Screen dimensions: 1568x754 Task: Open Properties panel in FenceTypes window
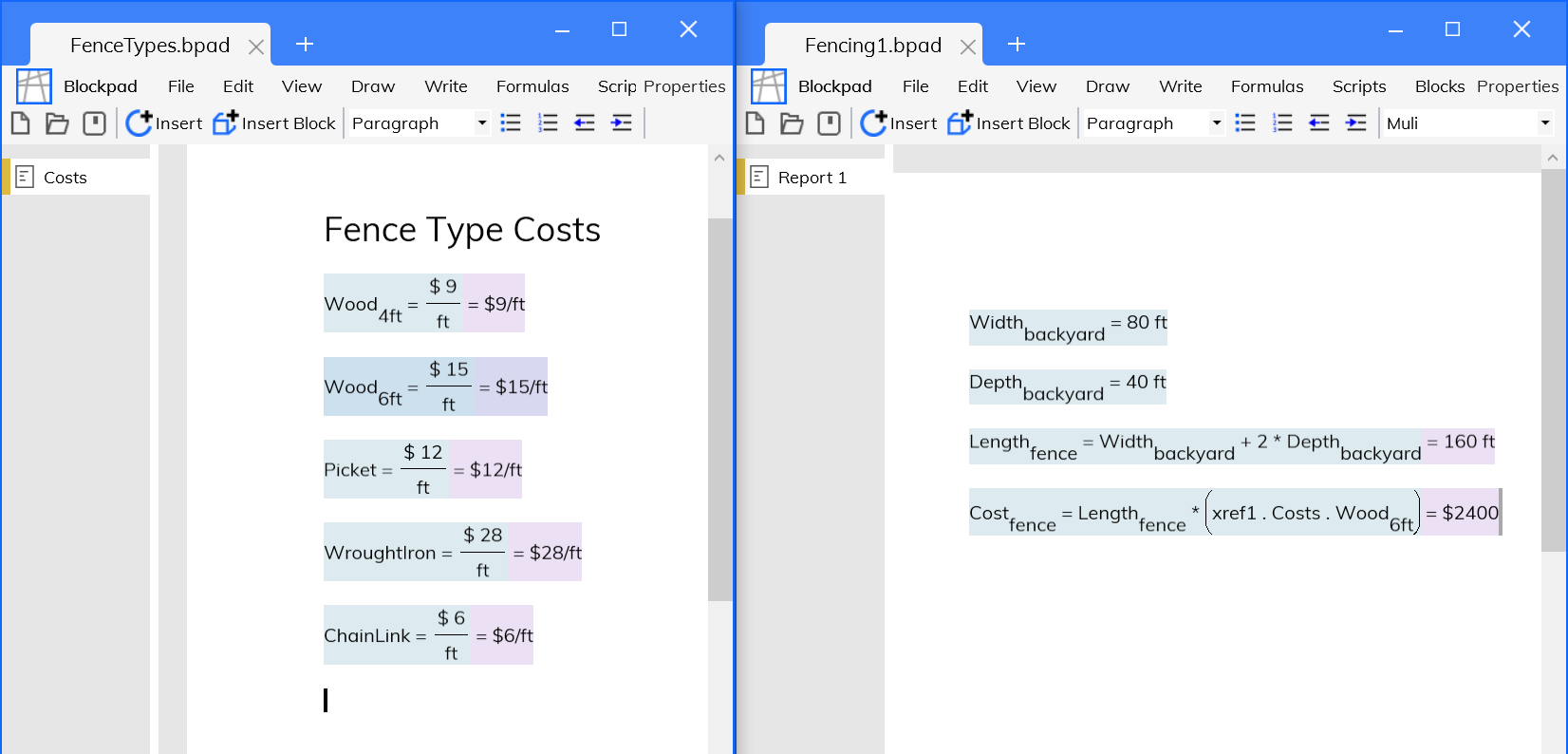684,86
